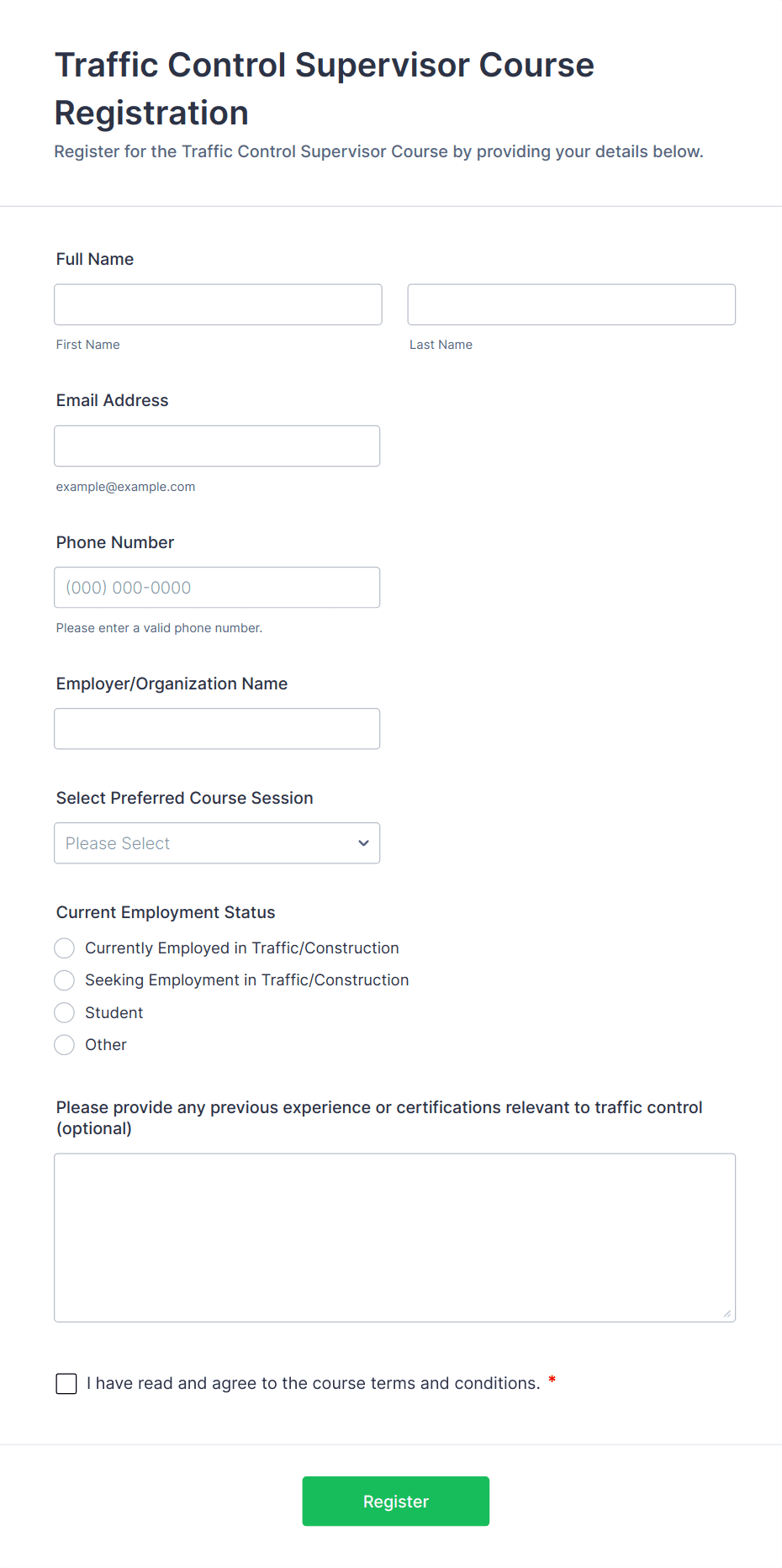This screenshot has height=1568, width=782.
Task: Click the previous experience text area
Action: click(x=394, y=1237)
